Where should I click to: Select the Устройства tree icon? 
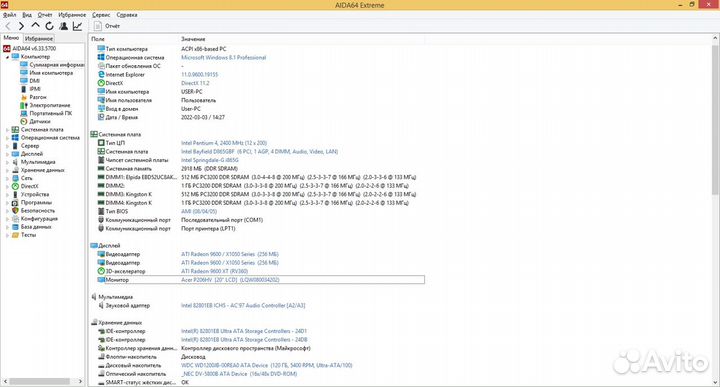(15, 194)
